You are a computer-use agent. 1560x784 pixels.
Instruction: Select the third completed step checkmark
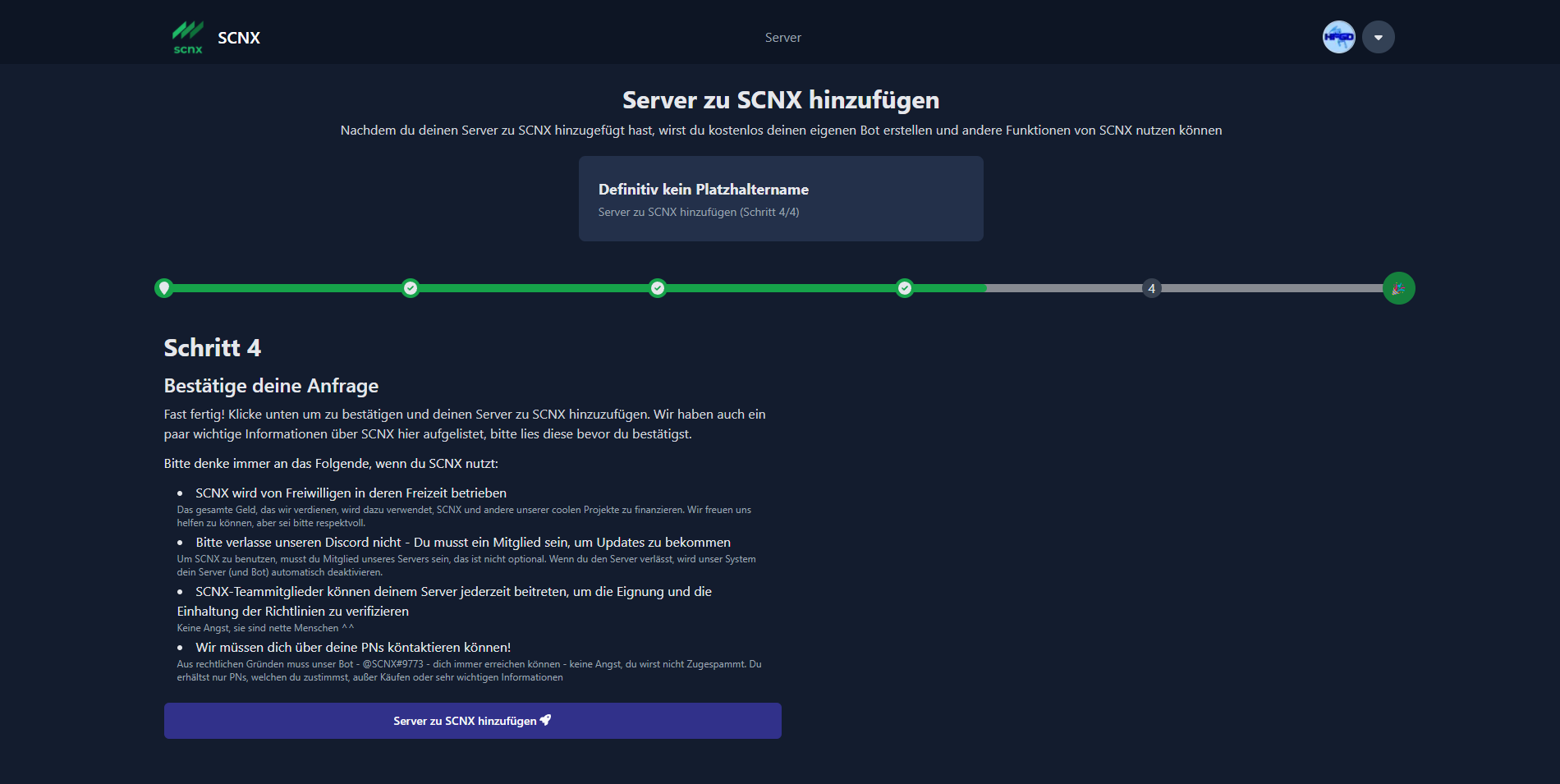658,288
